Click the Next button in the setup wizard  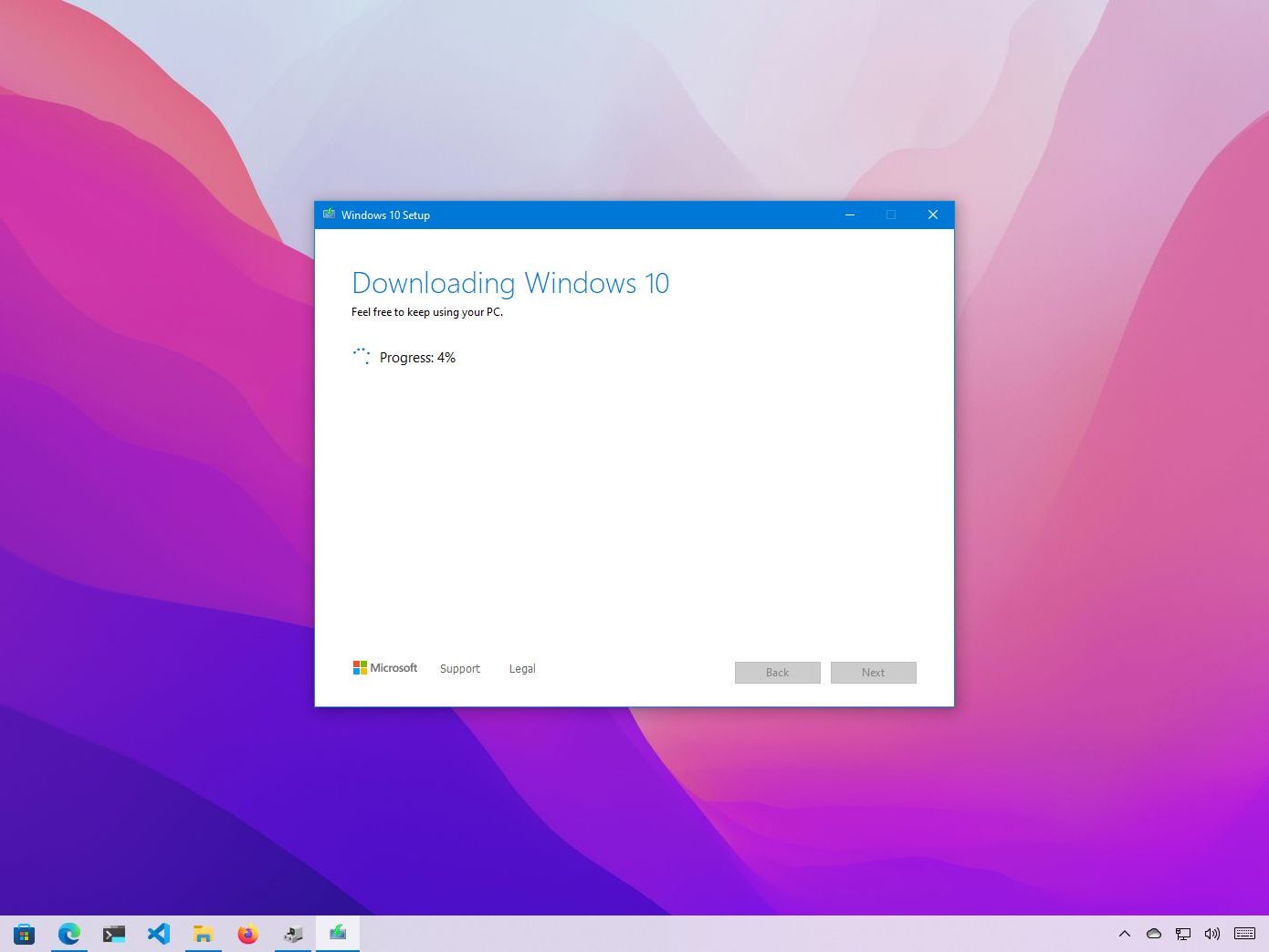click(x=873, y=672)
